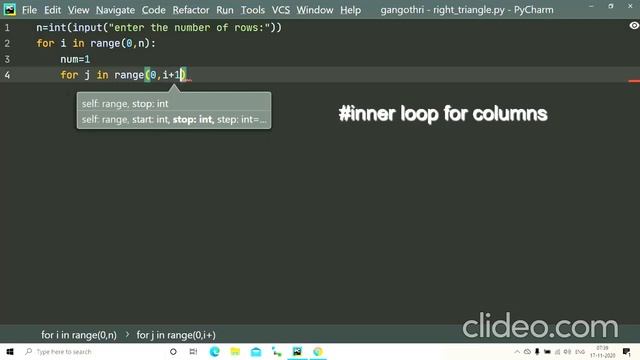This screenshot has height=360, width=640.
Task: Open the notification center icon
Action: pos(627,351)
